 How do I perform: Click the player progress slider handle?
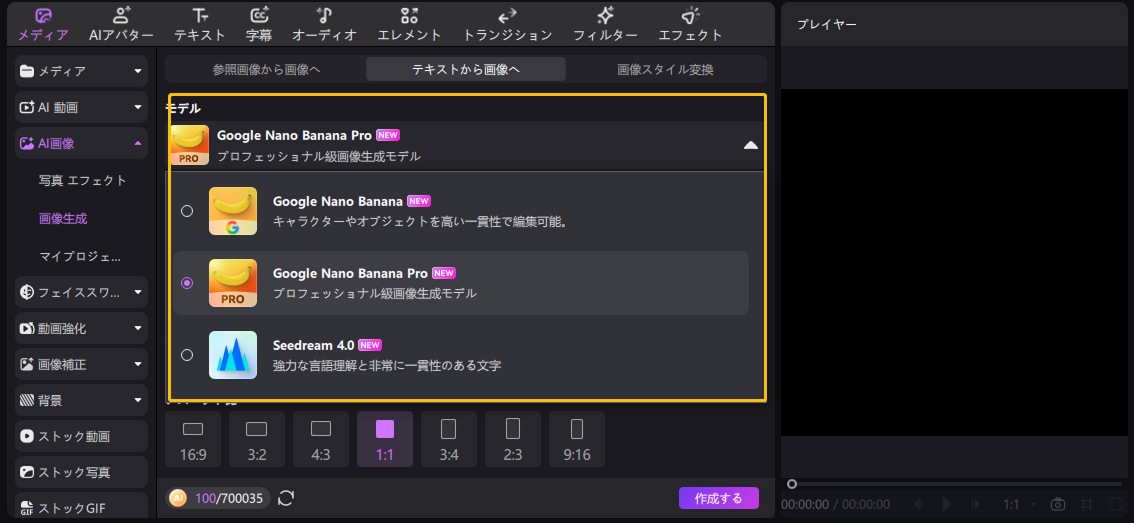tap(792, 484)
